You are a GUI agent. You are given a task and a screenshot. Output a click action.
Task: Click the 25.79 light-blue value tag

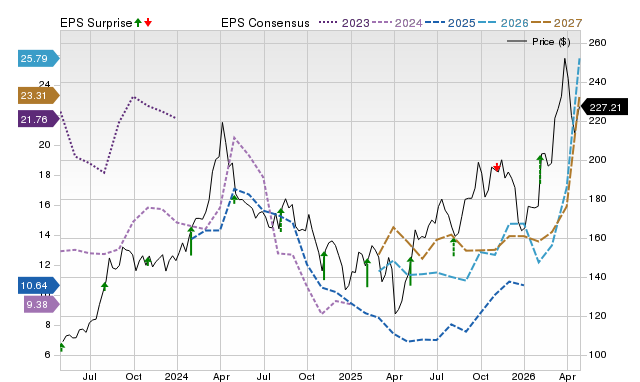[x=38, y=58]
